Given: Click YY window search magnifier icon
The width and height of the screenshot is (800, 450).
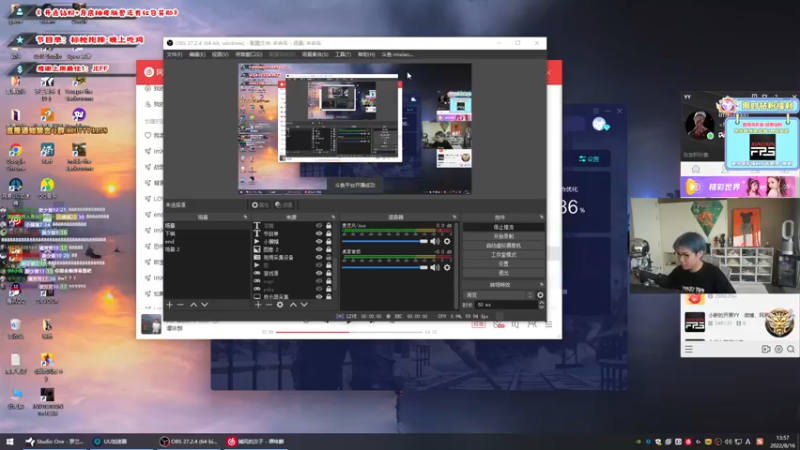Looking at the screenshot, I should 791,349.
